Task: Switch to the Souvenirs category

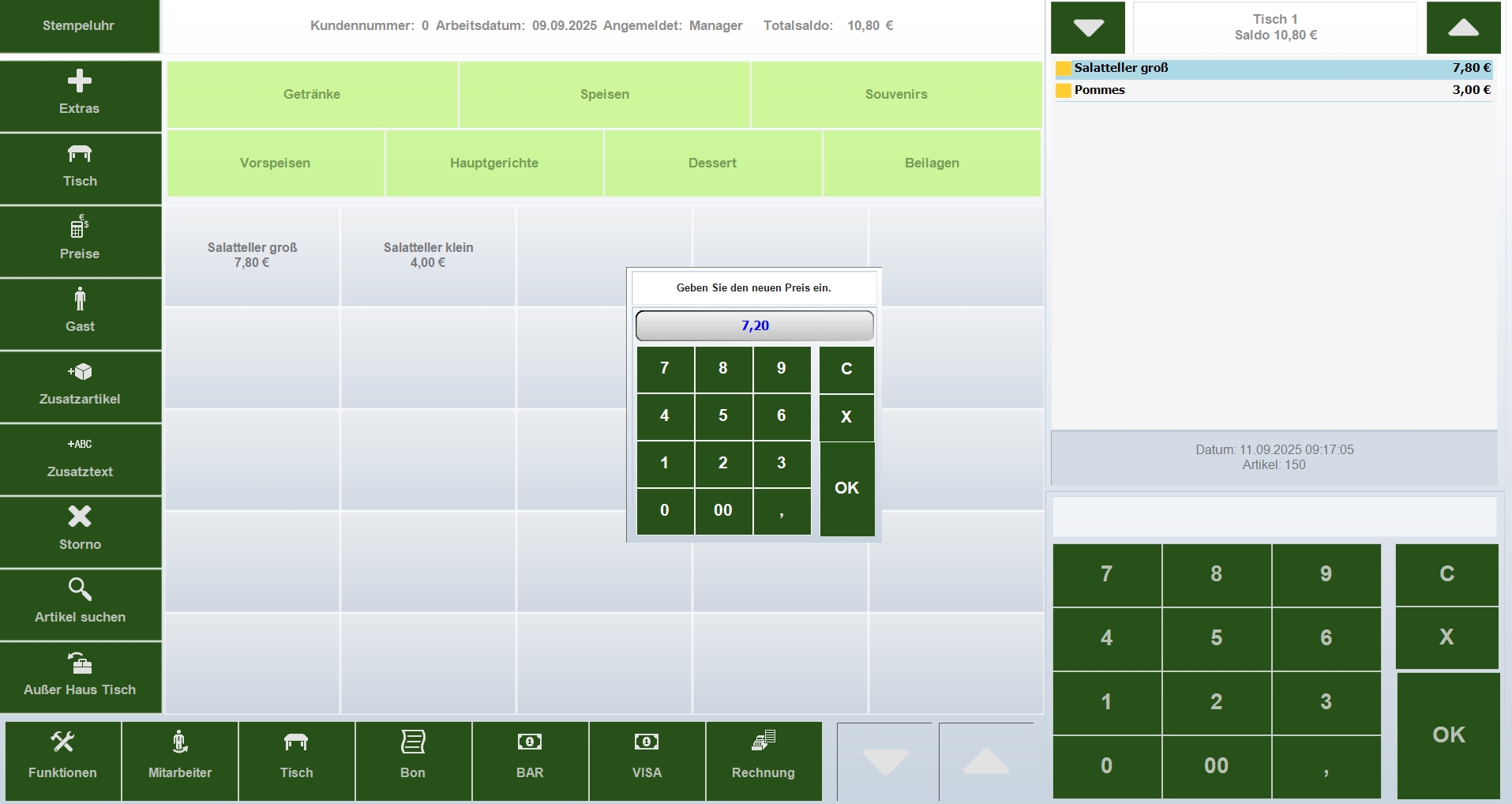Action: click(896, 94)
